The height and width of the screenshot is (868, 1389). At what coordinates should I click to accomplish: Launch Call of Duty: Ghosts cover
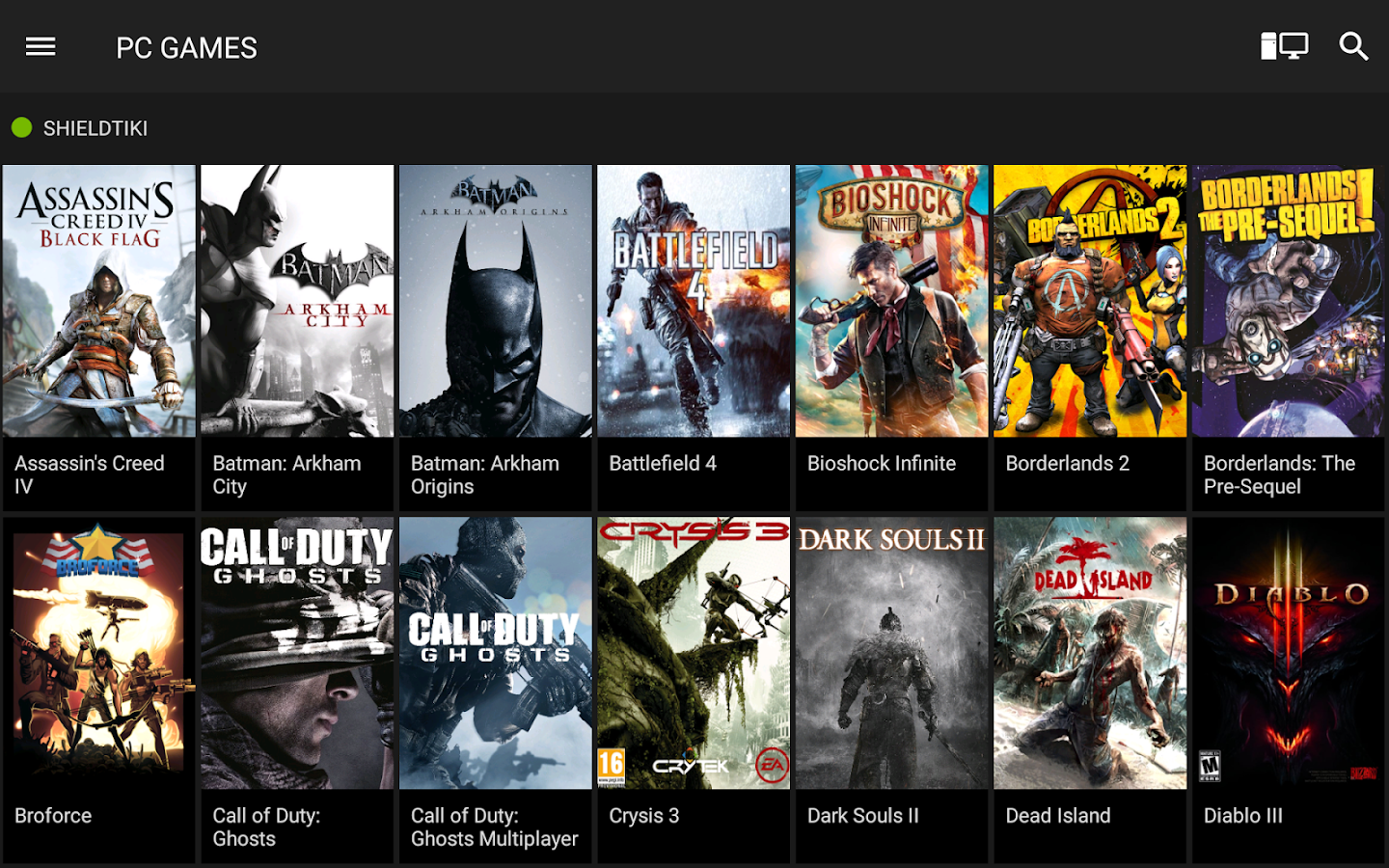[x=297, y=653]
